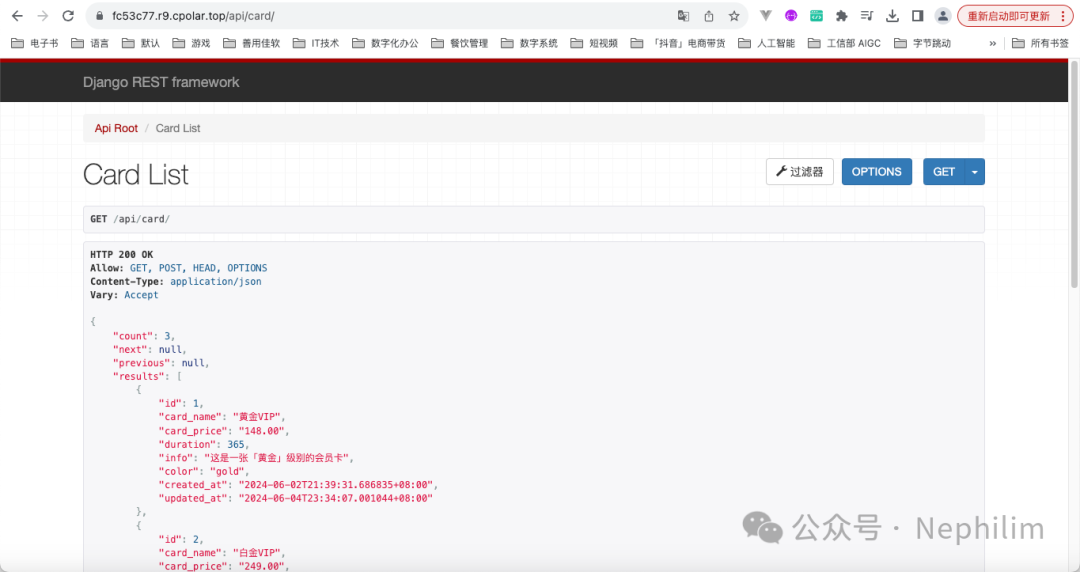Open the 餐饮管理 bookmark folder

pyautogui.click(x=459, y=43)
